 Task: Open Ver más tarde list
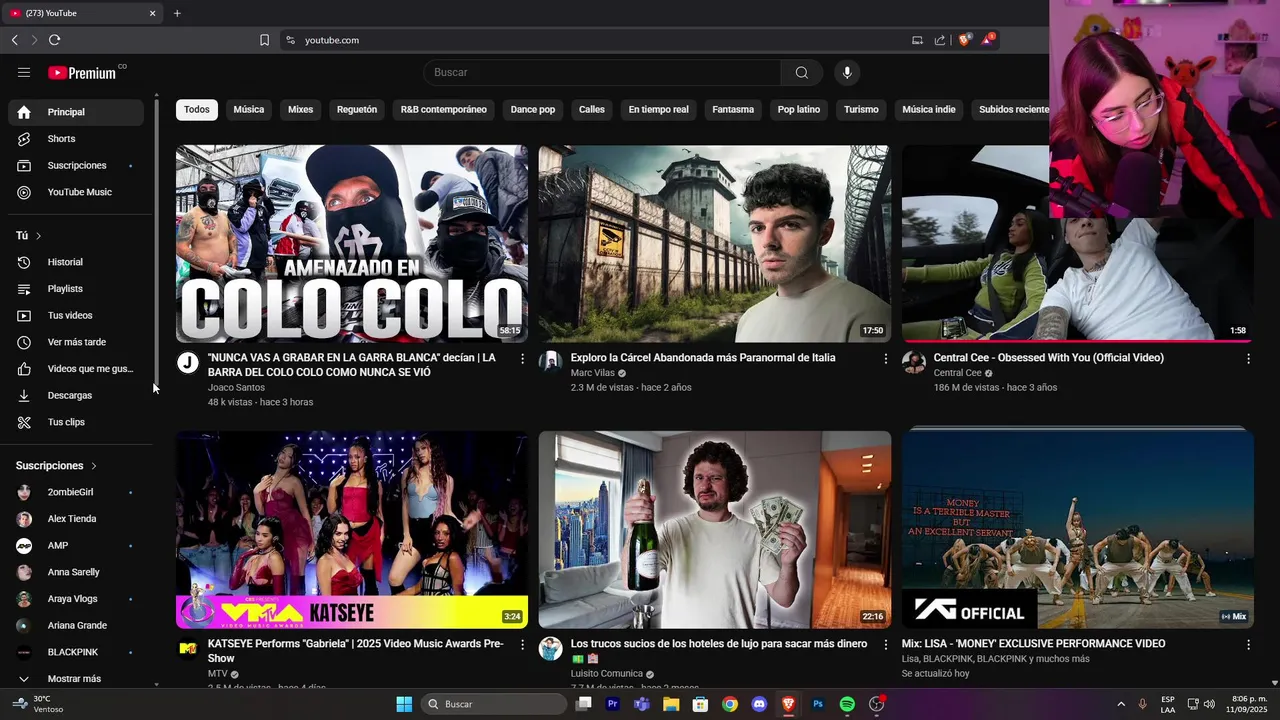(76, 342)
